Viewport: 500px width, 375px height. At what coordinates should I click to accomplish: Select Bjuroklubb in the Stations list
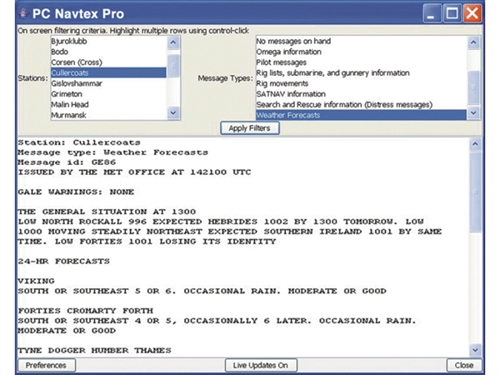coord(108,41)
